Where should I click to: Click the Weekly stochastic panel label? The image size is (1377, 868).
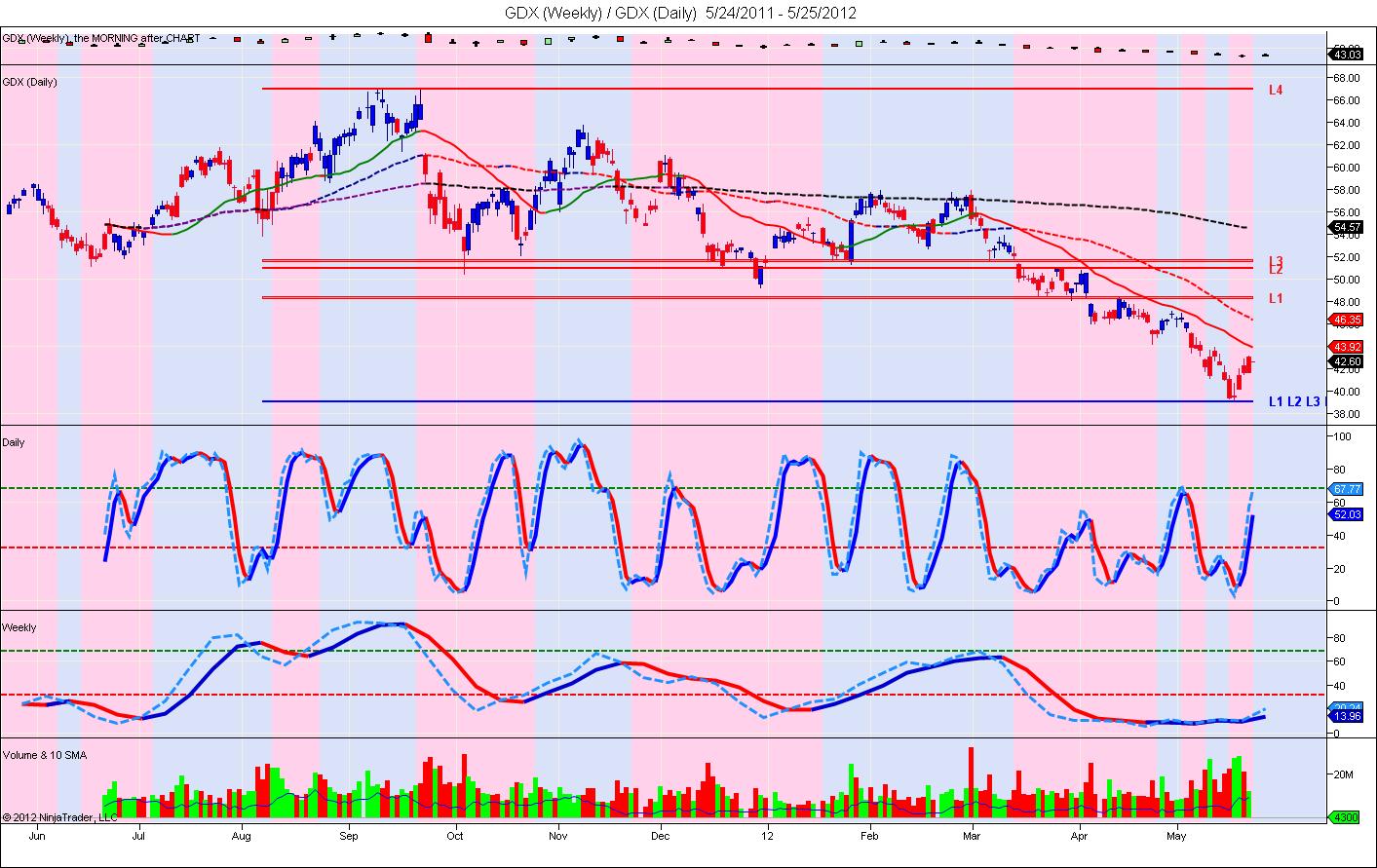tap(19, 627)
